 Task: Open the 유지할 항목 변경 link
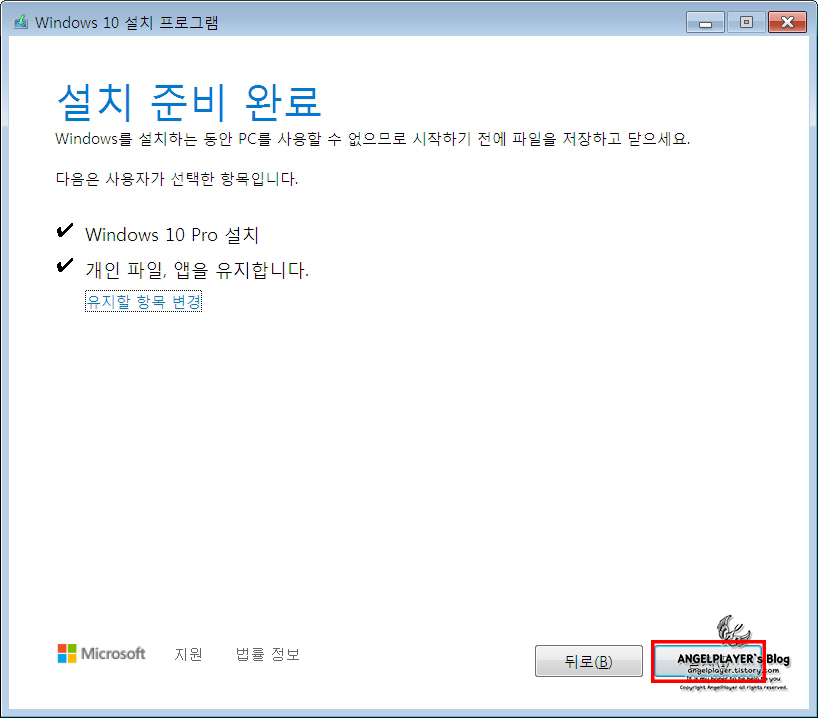tap(143, 302)
